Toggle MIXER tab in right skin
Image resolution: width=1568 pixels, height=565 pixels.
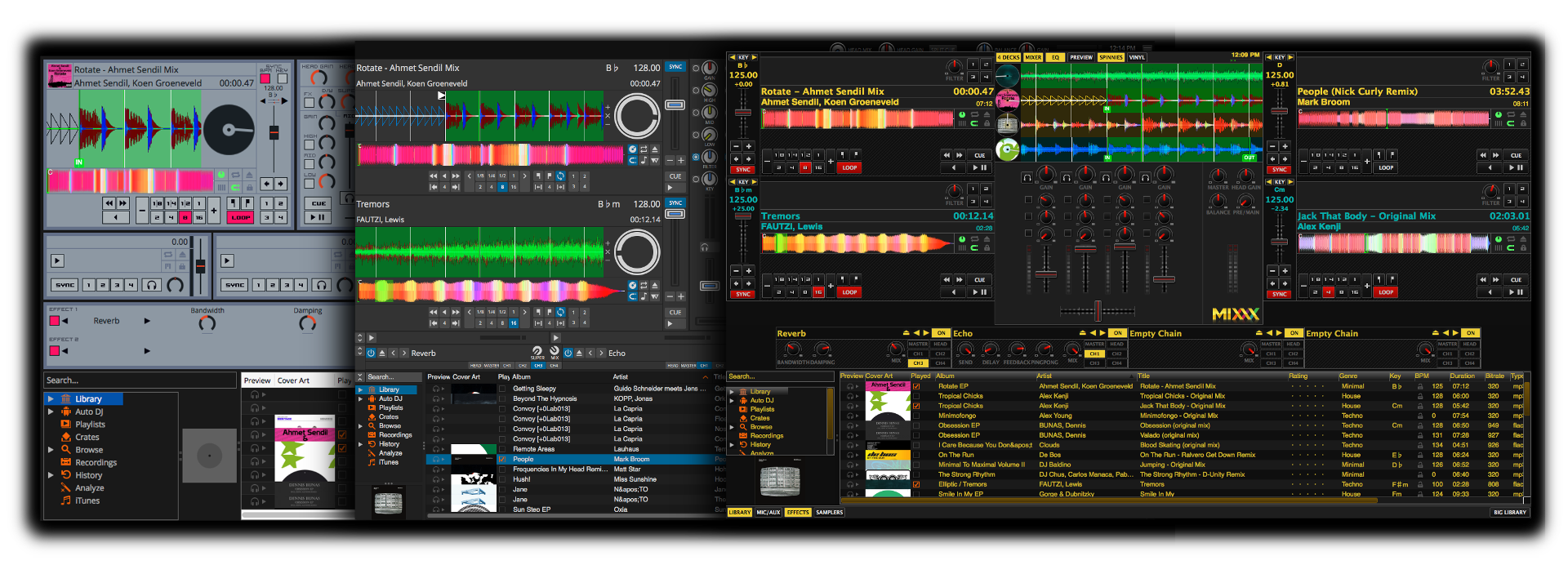1033,57
